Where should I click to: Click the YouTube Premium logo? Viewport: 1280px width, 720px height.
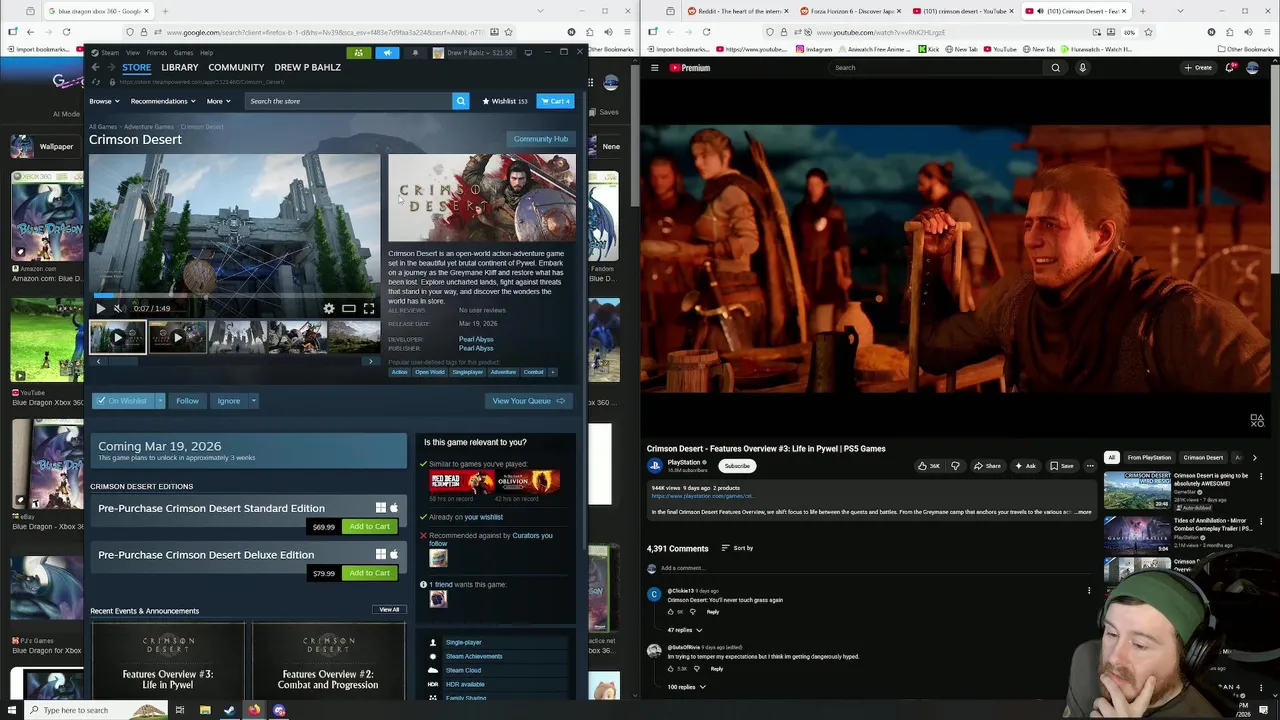click(x=690, y=68)
